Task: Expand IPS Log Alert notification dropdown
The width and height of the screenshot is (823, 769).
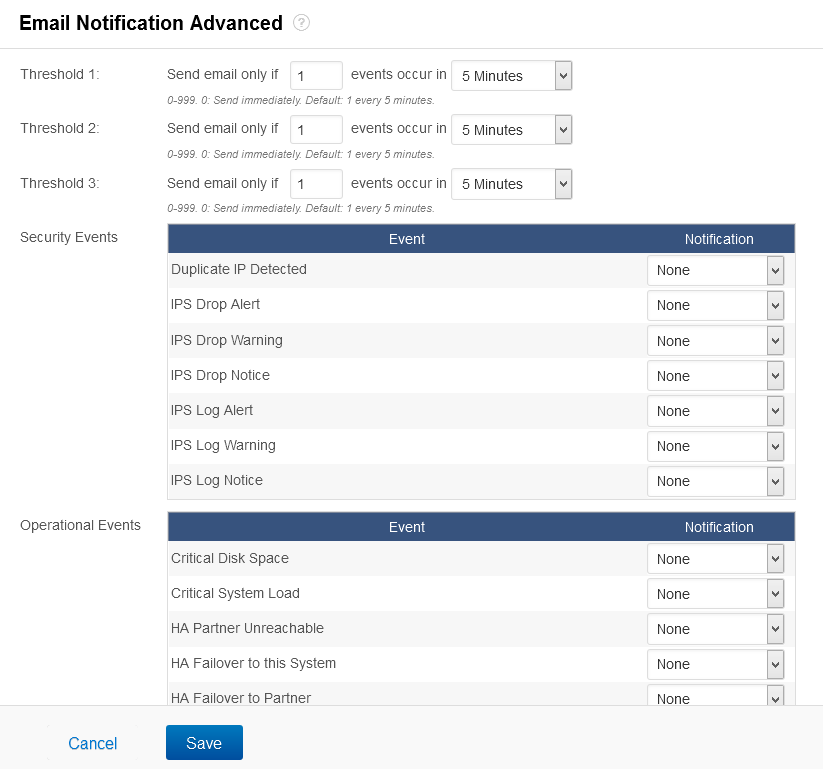Action: click(715, 411)
